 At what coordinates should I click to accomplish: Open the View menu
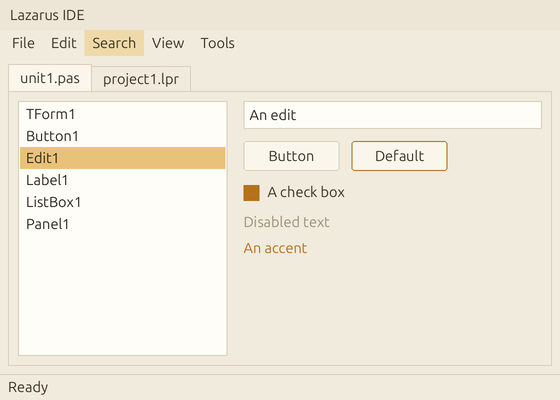tap(168, 43)
